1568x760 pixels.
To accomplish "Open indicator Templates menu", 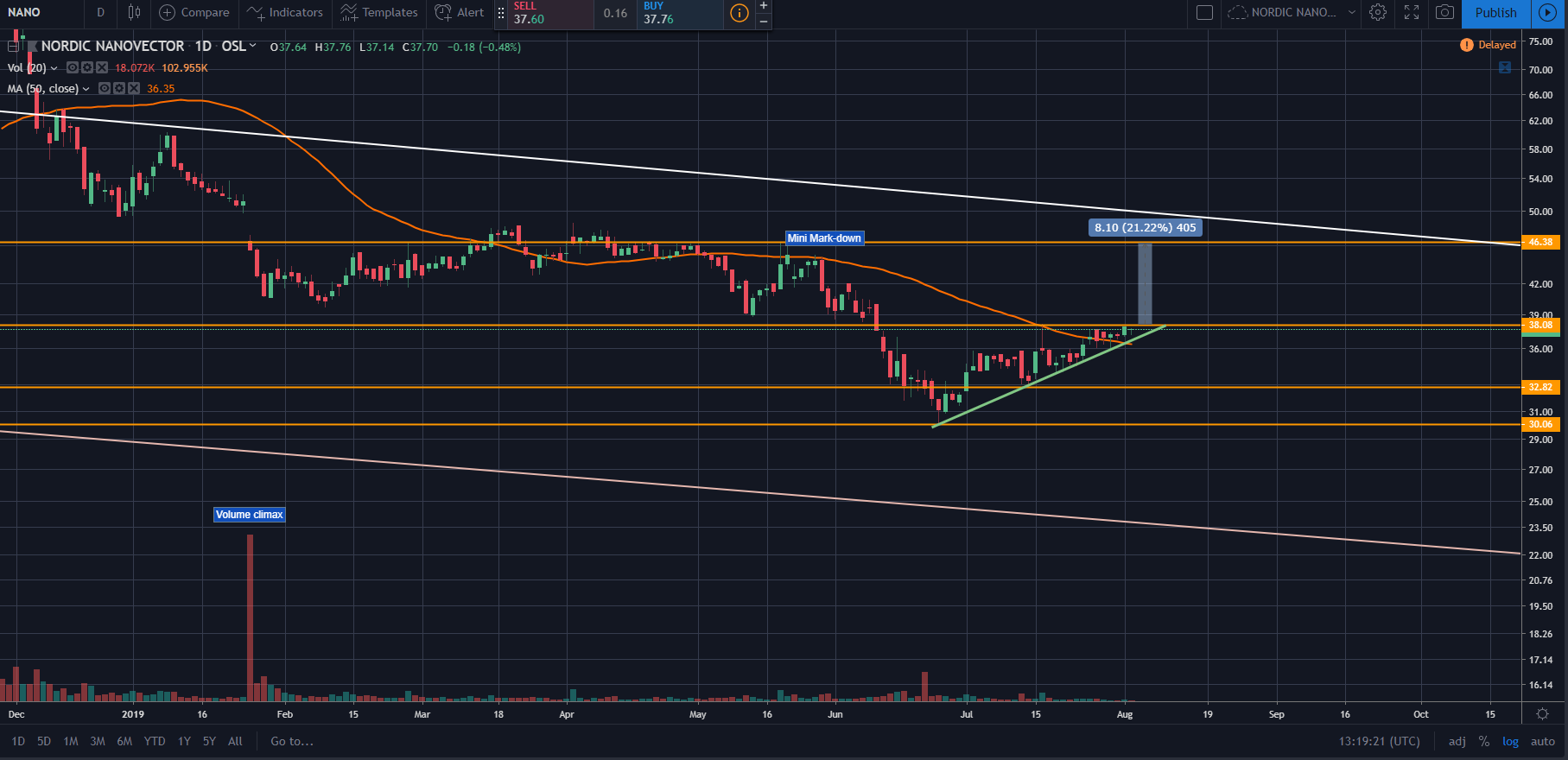I will [378, 12].
